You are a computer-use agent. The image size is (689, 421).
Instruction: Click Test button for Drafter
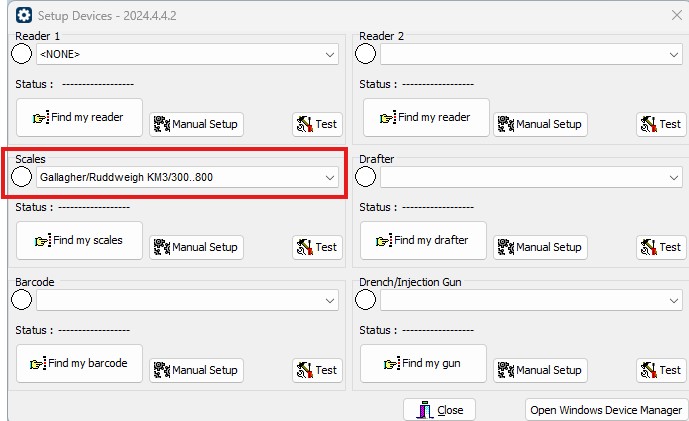tap(661, 247)
